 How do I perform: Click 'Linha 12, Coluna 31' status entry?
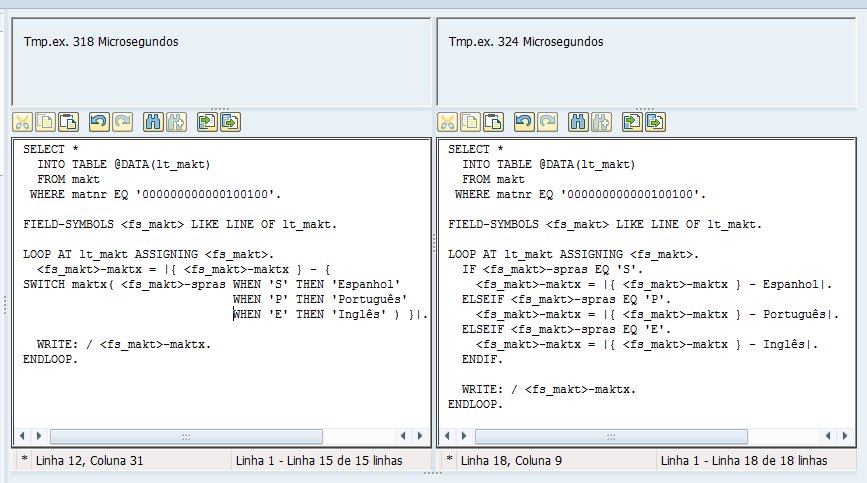coord(90,460)
